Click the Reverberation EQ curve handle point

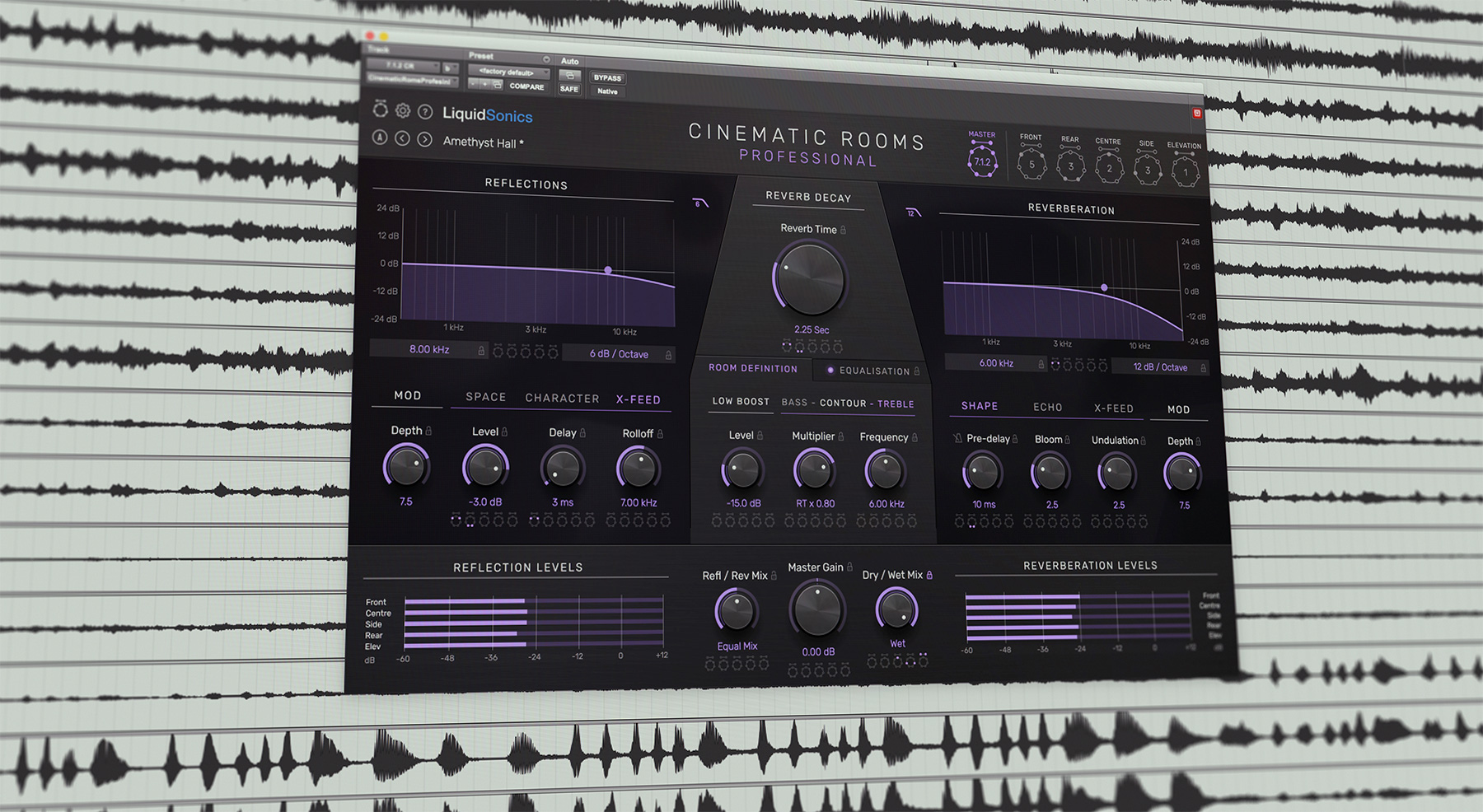pyautogui.click(x=1104, y=287)
